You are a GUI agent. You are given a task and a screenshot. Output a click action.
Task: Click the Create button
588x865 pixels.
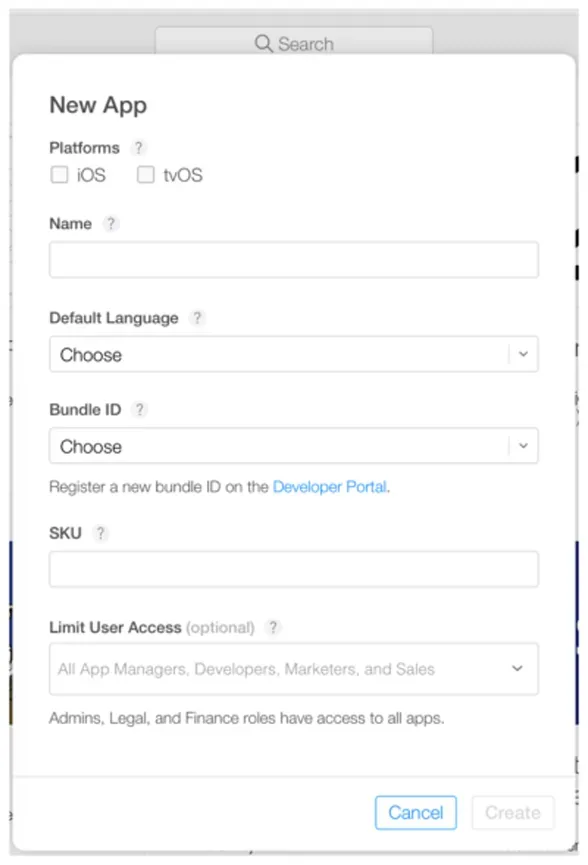(x=513, y=813)
